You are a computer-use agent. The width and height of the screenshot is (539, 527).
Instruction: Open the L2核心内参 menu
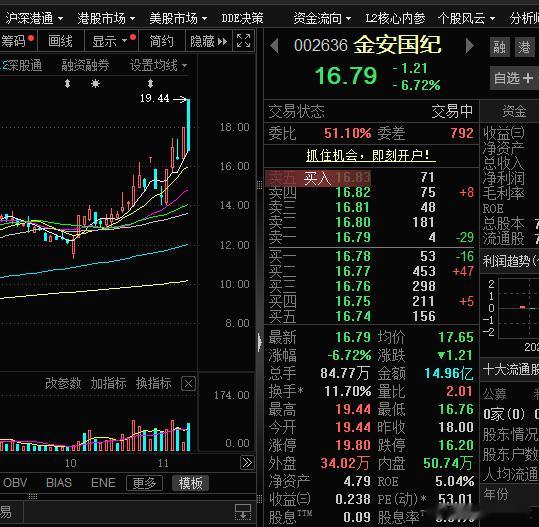coord(395,18)
